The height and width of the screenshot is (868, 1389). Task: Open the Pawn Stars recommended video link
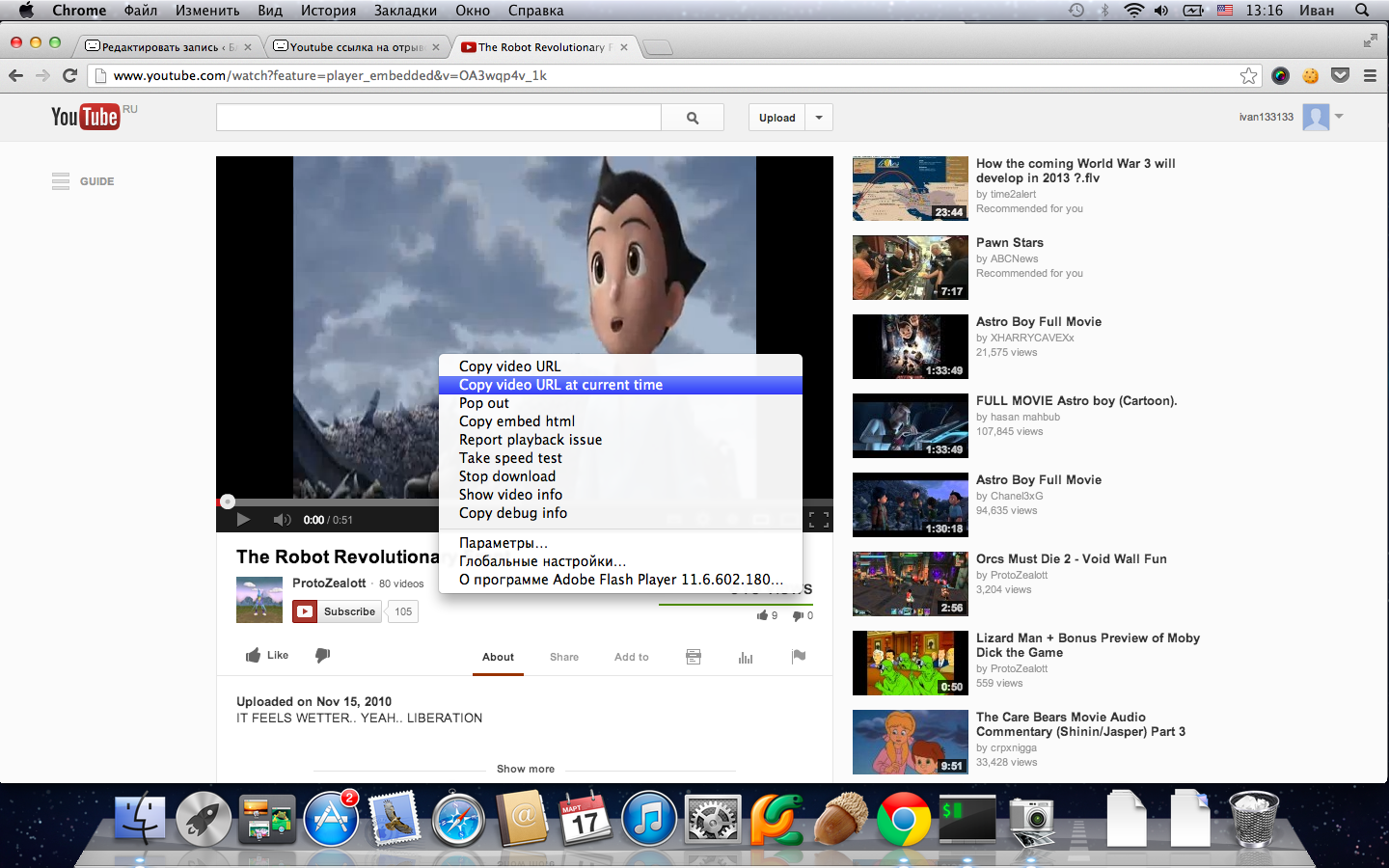(x=1009, y=243)
